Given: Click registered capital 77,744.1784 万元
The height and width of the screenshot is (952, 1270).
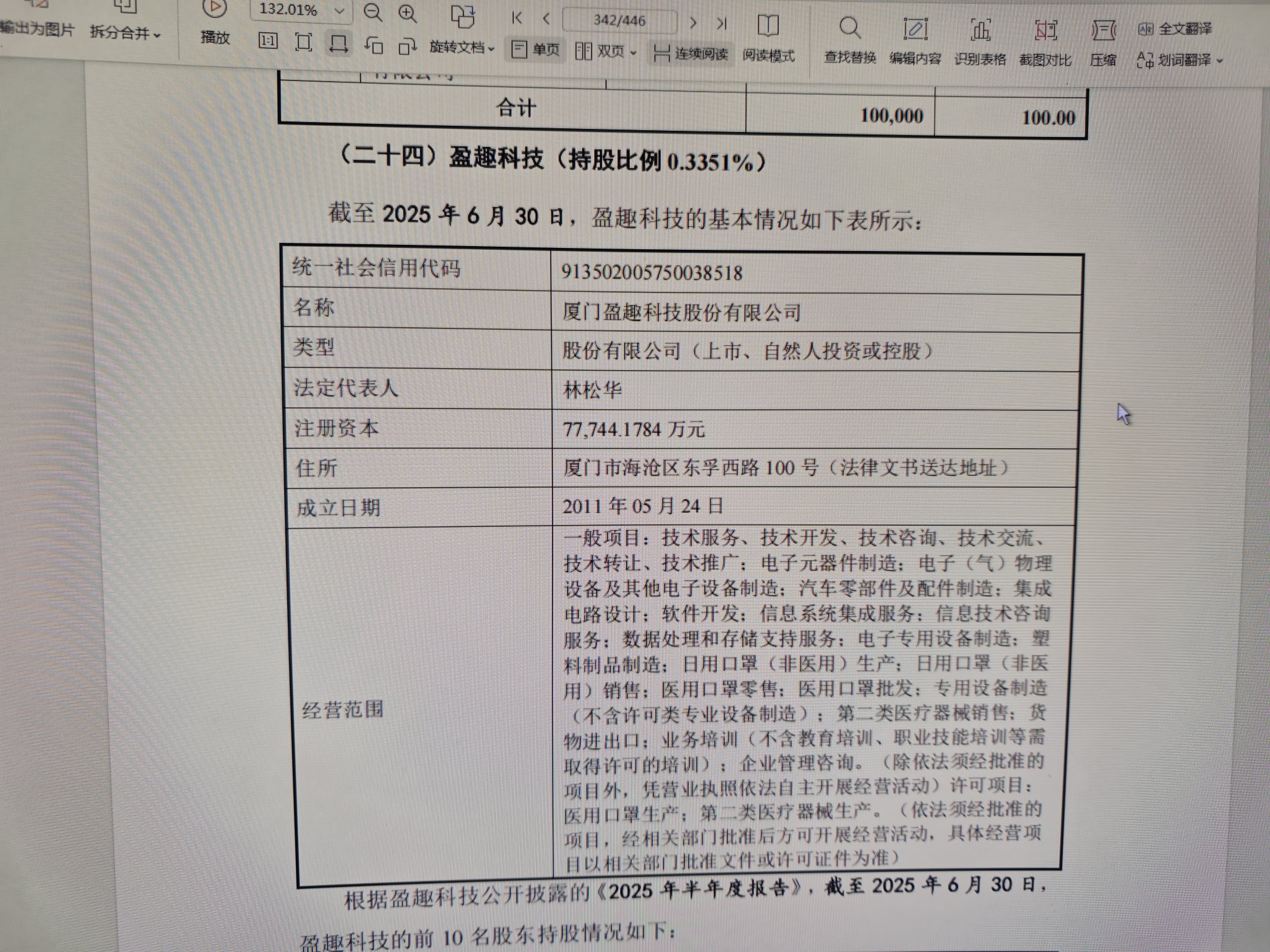Looking at the screenshot, I should click(x=634, y=429).
